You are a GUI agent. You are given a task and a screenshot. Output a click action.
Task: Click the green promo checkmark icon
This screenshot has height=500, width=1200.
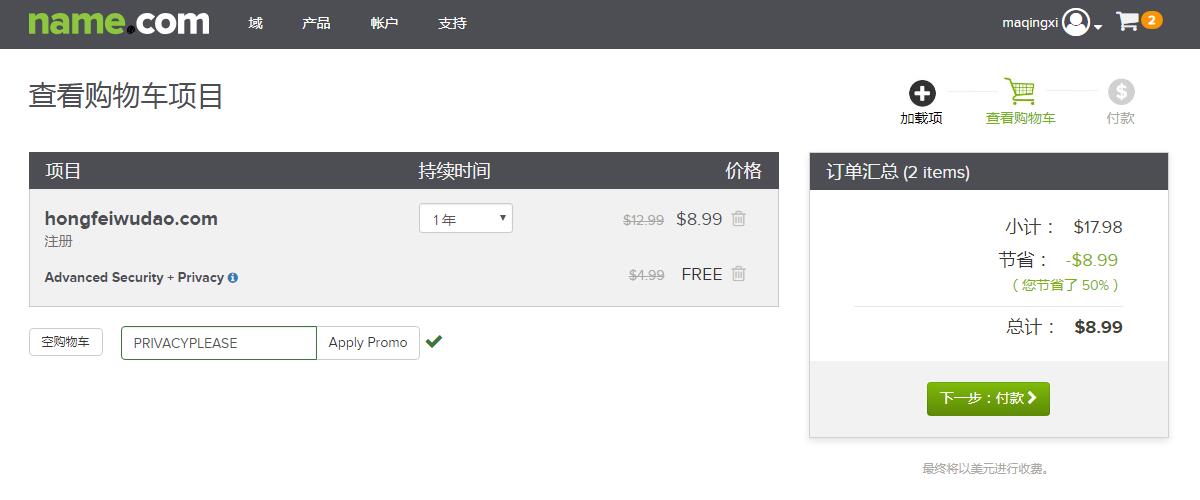(434, 341)
